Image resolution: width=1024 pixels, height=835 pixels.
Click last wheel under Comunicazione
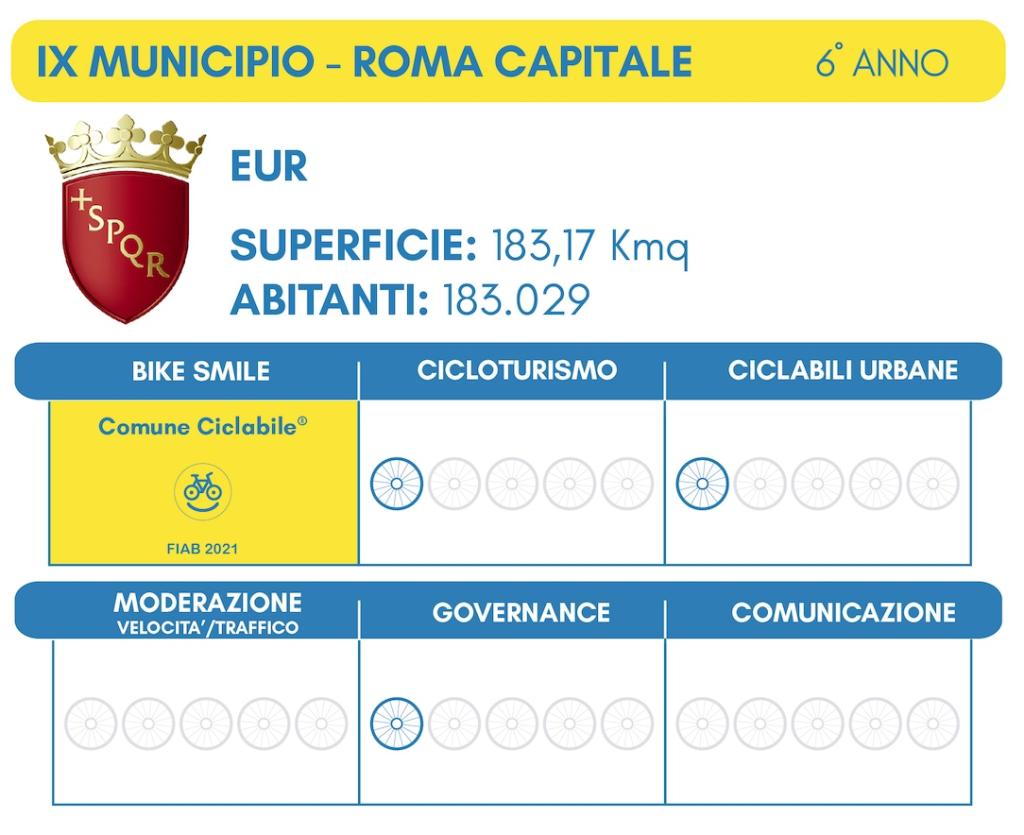click(x=933, y=723)
